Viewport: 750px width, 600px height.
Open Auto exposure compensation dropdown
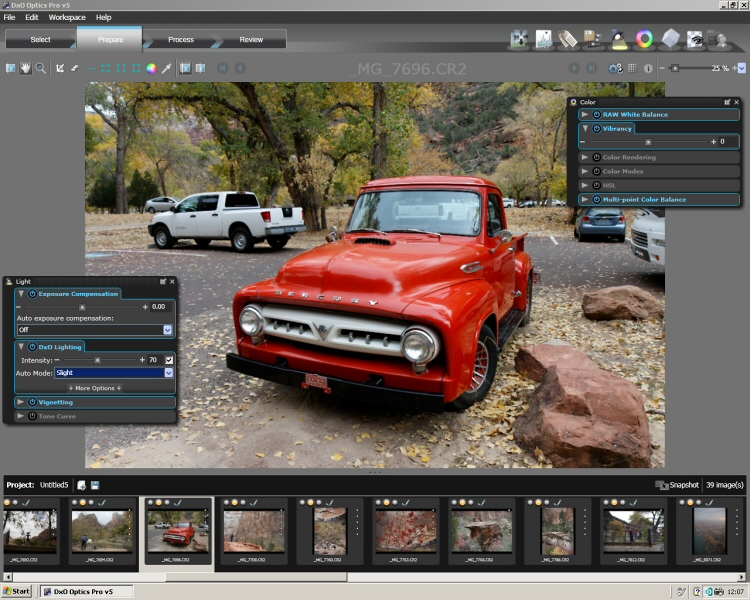coord(168,329)
